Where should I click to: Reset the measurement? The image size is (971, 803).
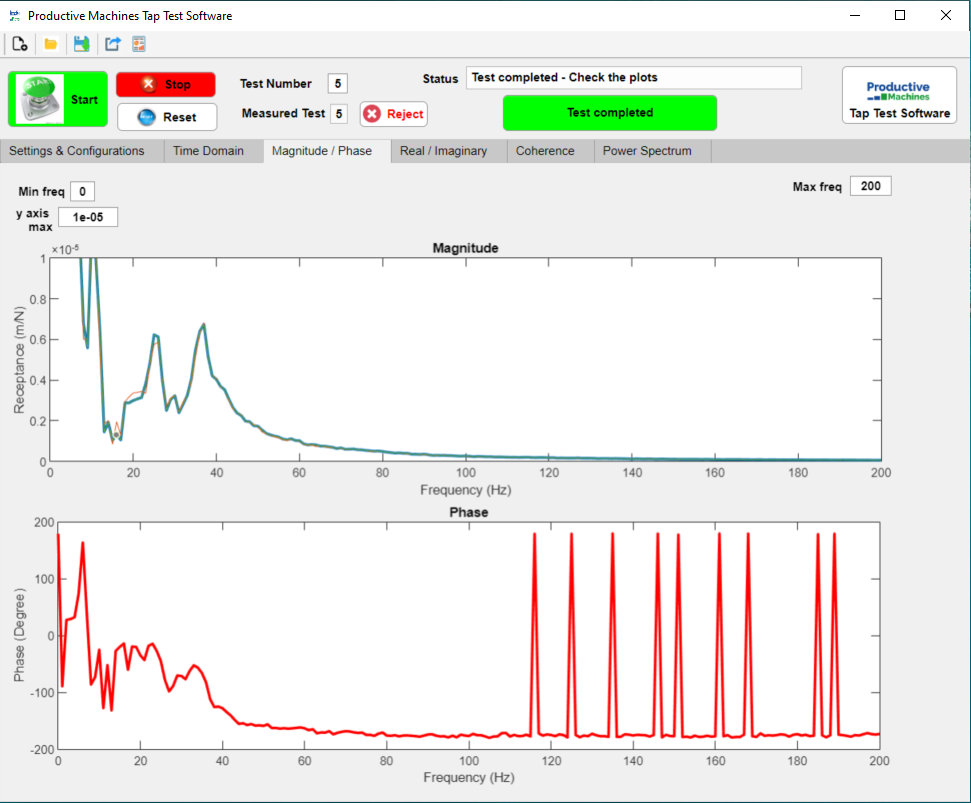[167, 117]
